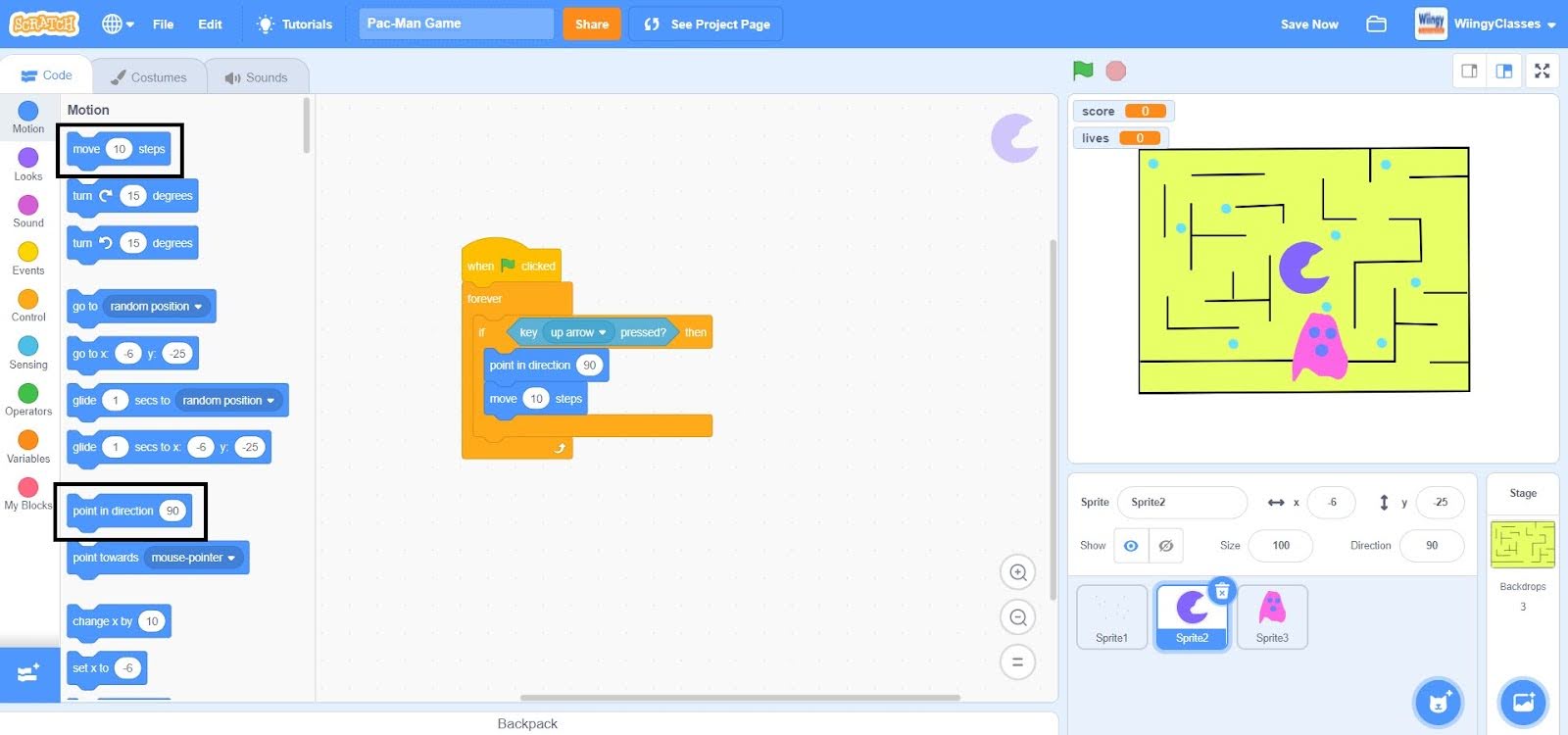Select Sprite3 ghost thumbnail
Screen dimensions: 1568x735
[x=1272, y=616]
